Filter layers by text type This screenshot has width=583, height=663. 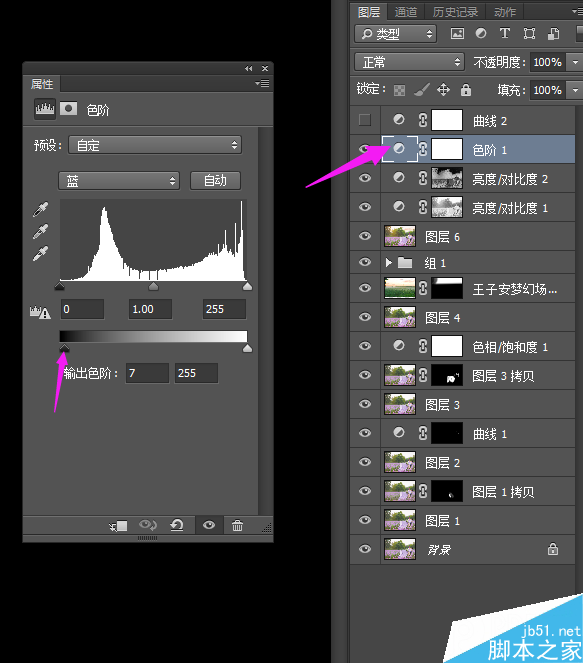504,33
